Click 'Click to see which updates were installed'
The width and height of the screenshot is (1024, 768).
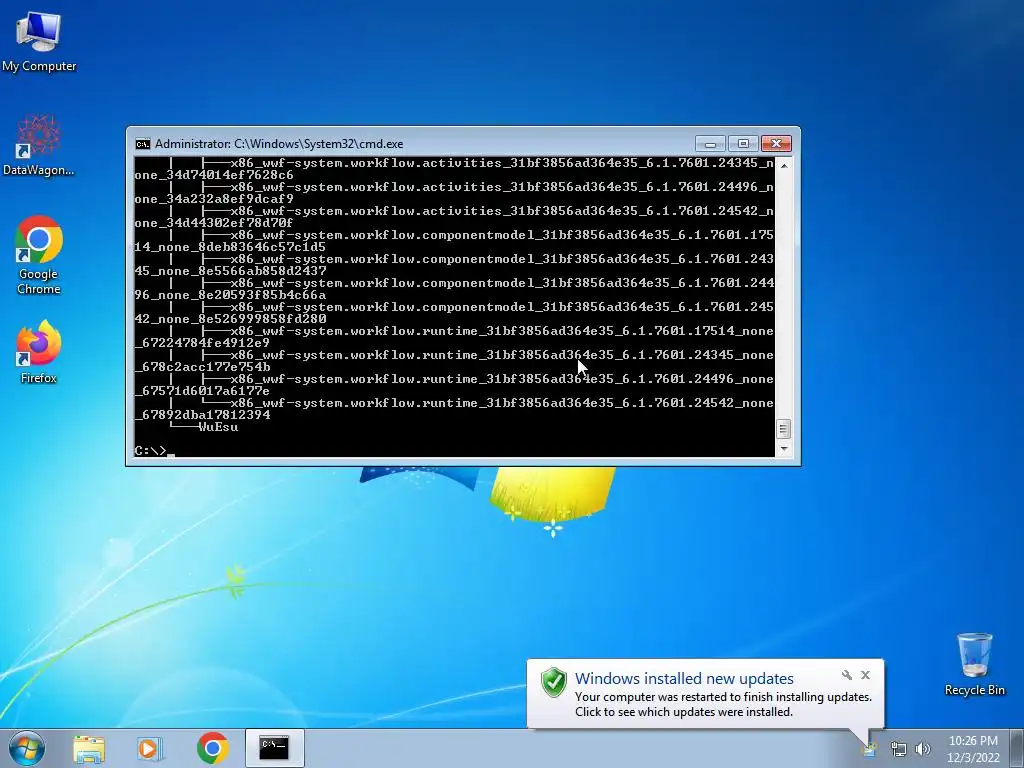point(684,712)
